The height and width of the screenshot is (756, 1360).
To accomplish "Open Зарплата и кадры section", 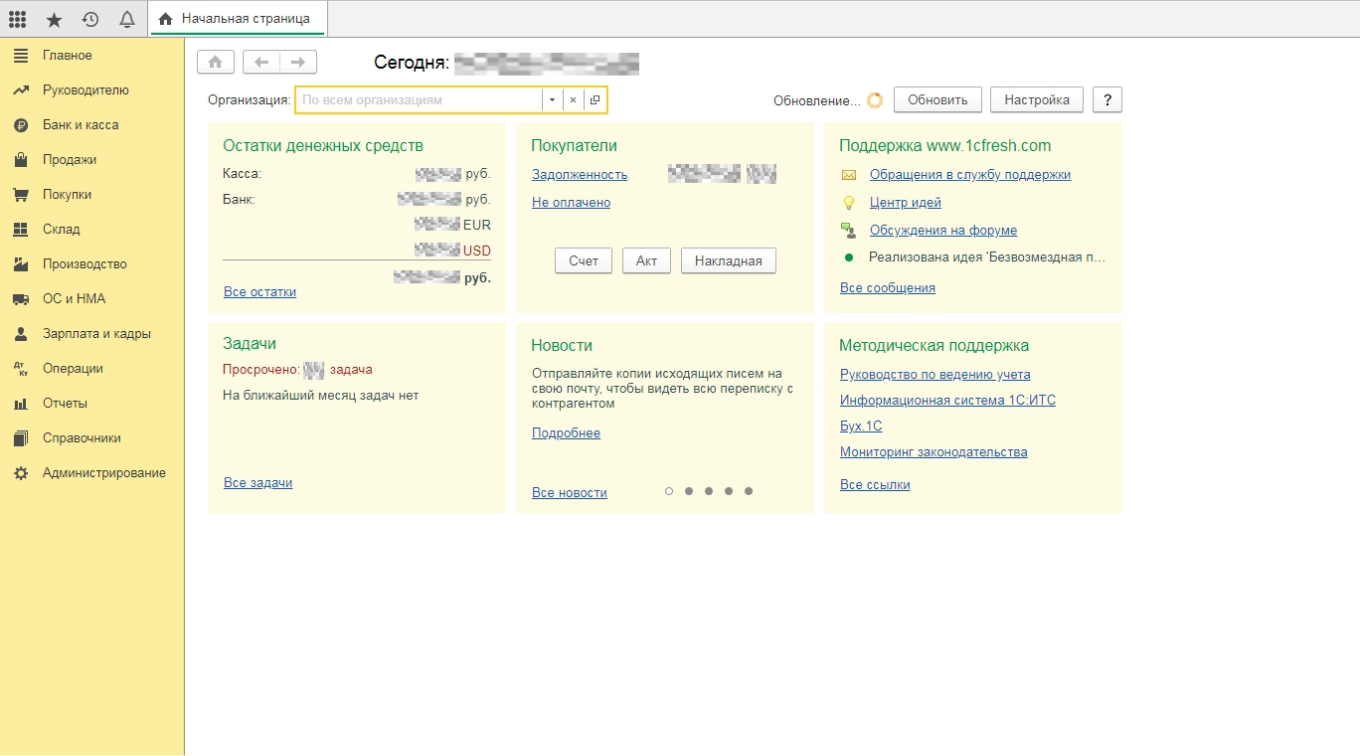I will click(96, 334).
